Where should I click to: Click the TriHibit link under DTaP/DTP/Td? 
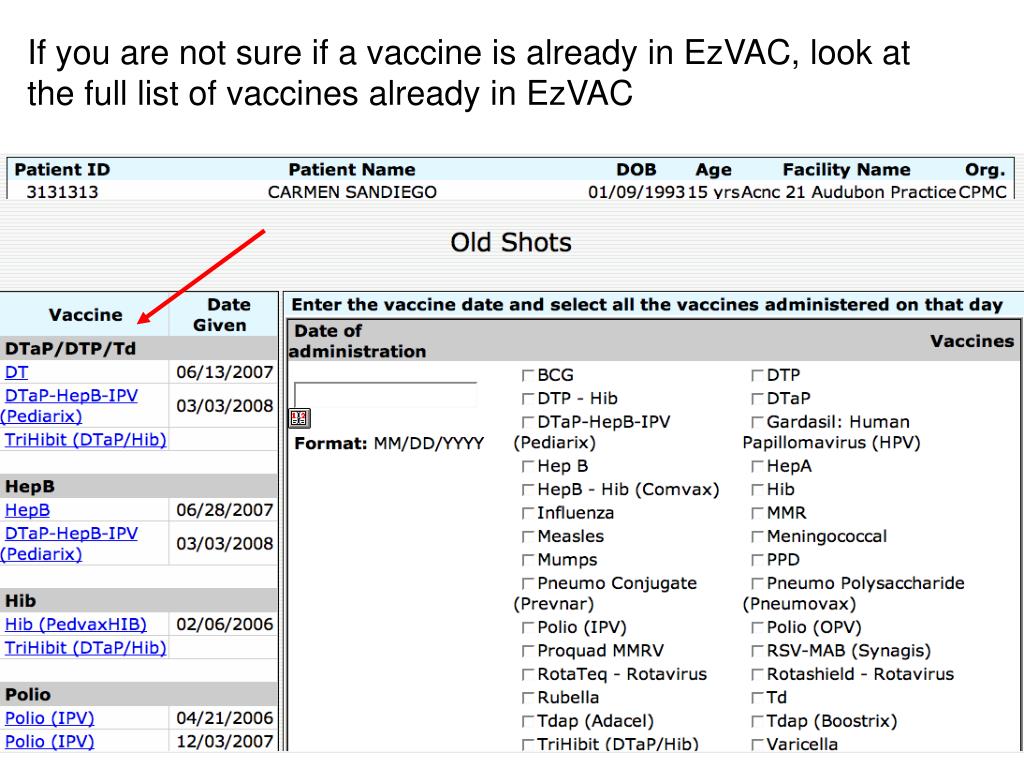85,439
